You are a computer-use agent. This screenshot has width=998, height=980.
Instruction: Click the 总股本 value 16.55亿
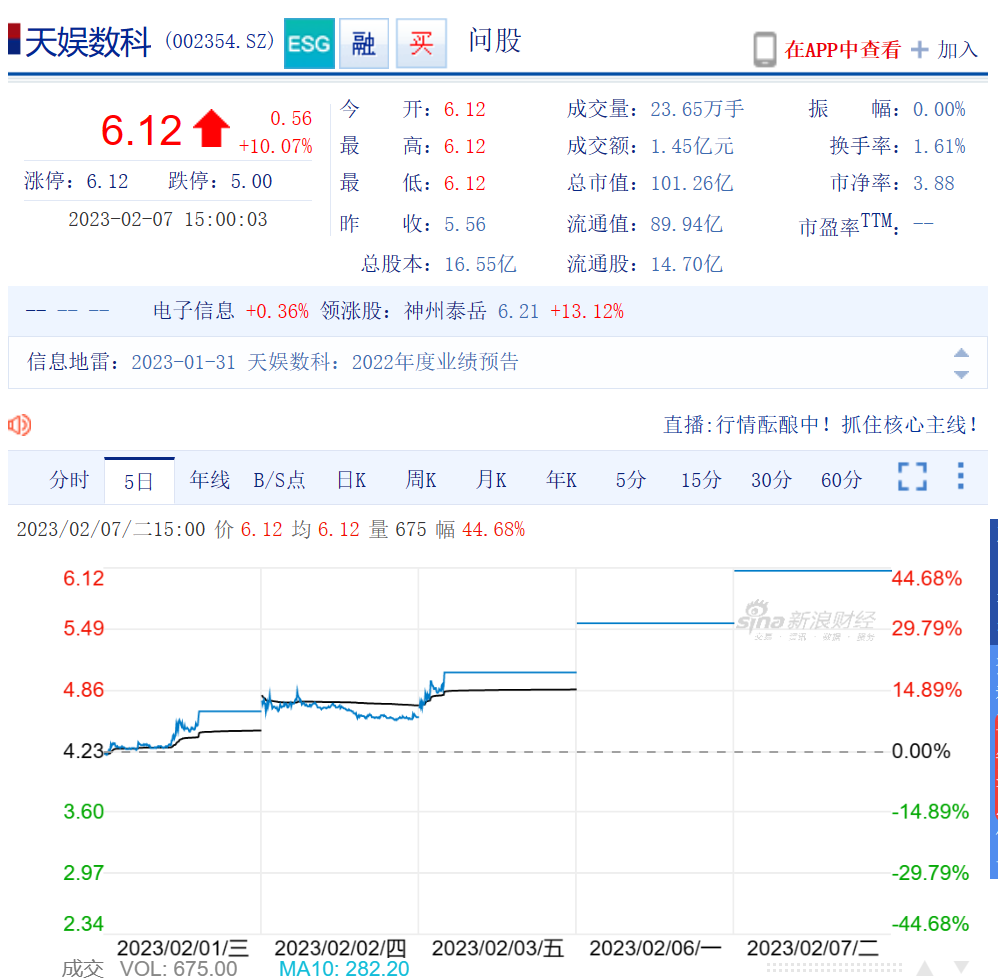[x=480, y=264]
